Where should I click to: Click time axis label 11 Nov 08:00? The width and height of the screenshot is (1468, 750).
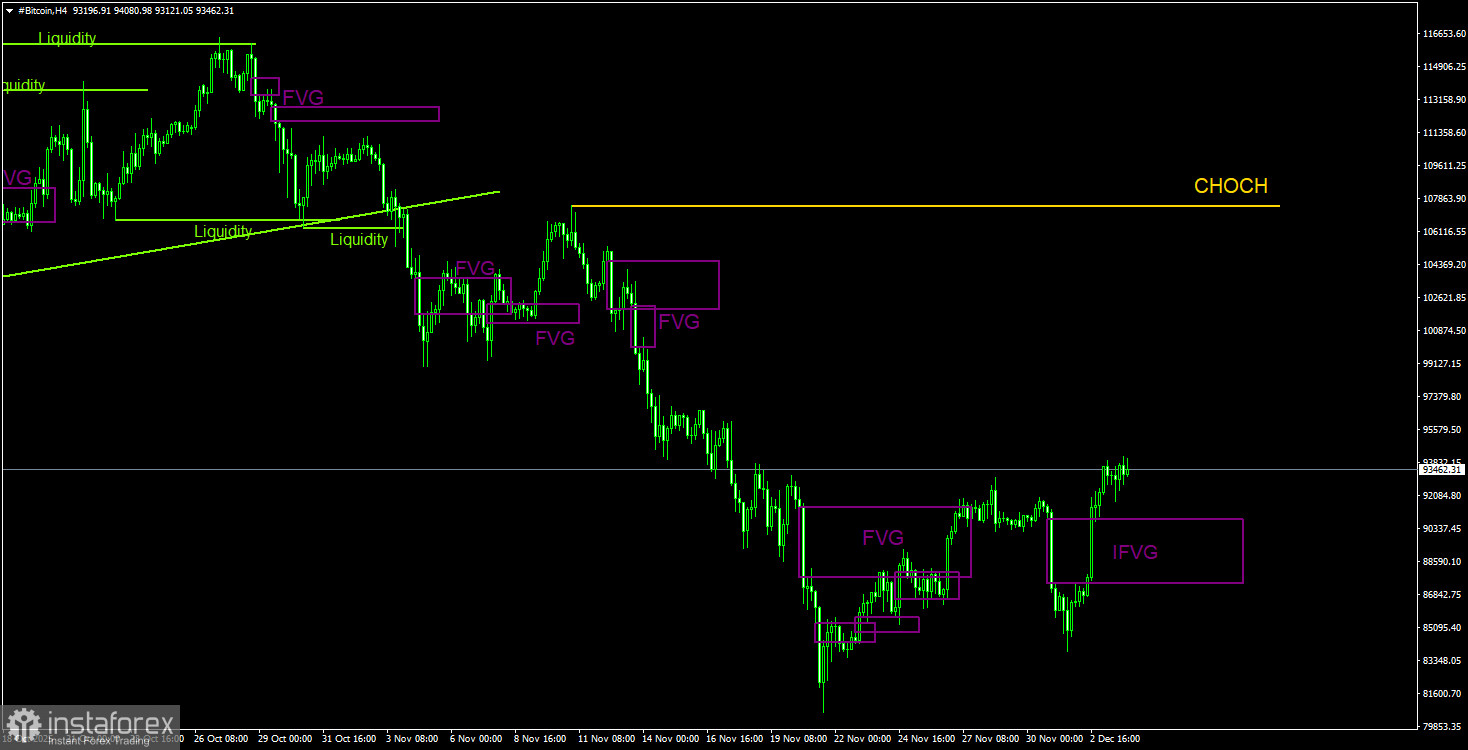click(x=605, y=739)
